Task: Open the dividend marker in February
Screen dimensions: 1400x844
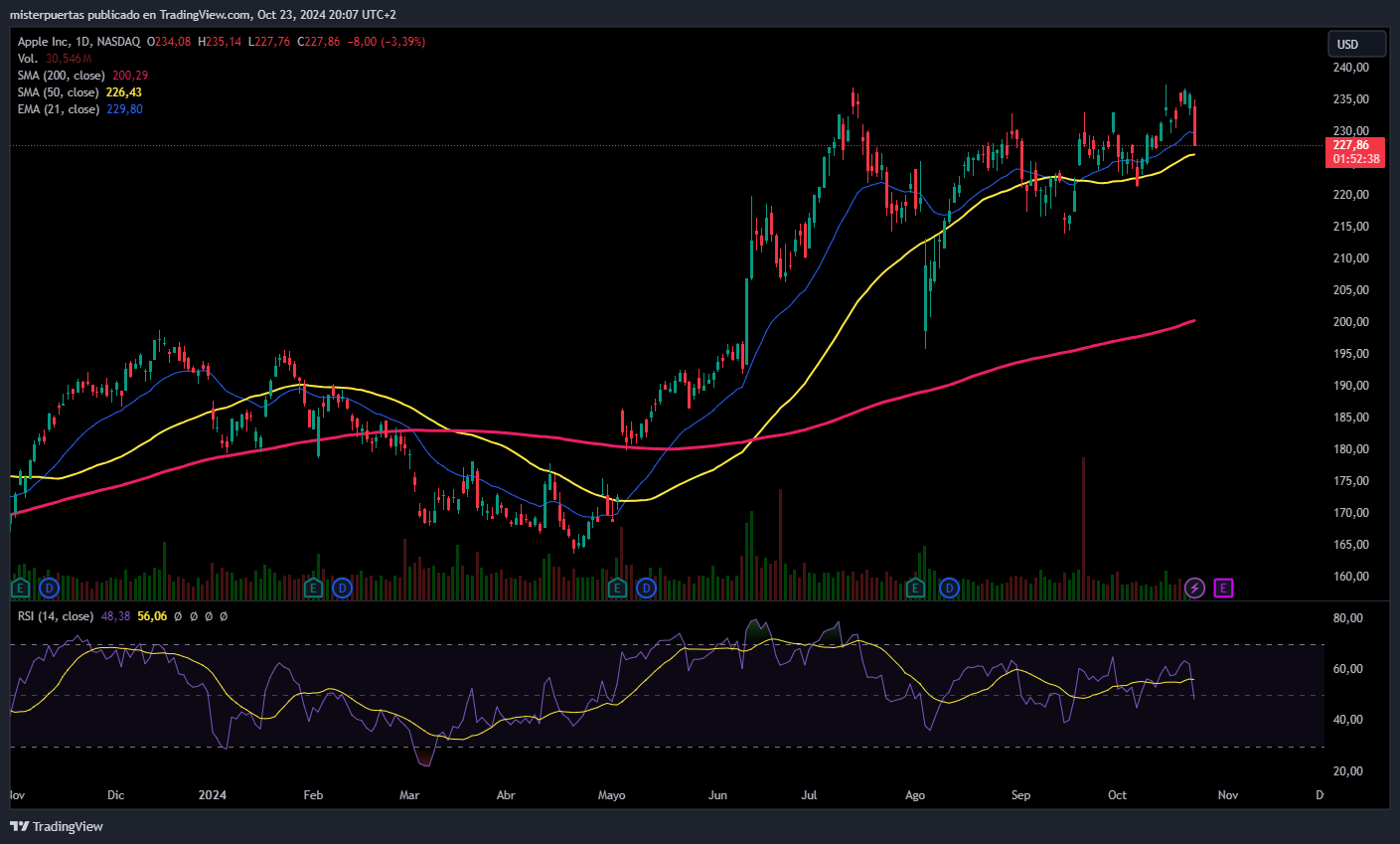Action: 342,589
